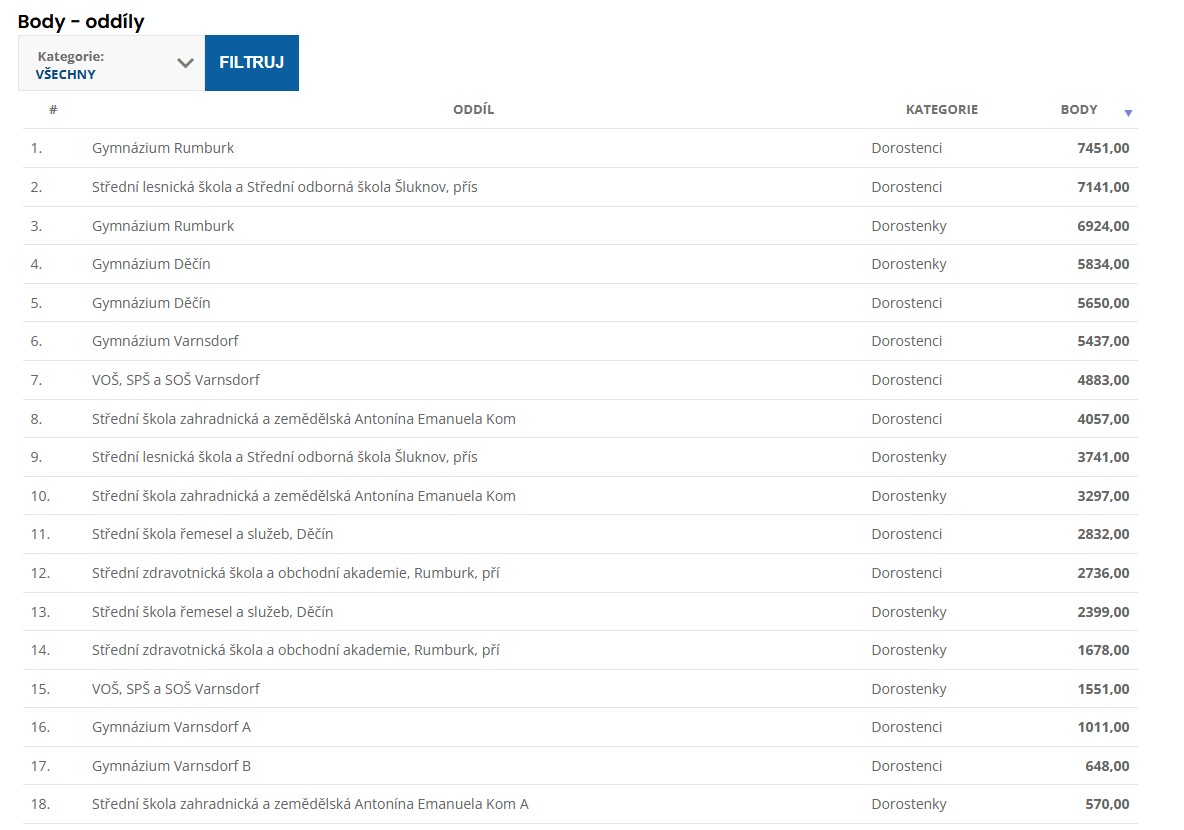The width and height of the screenshot is (1184, 830).
Task: Click the score 570,00
Action: (x=1107, y=804)
